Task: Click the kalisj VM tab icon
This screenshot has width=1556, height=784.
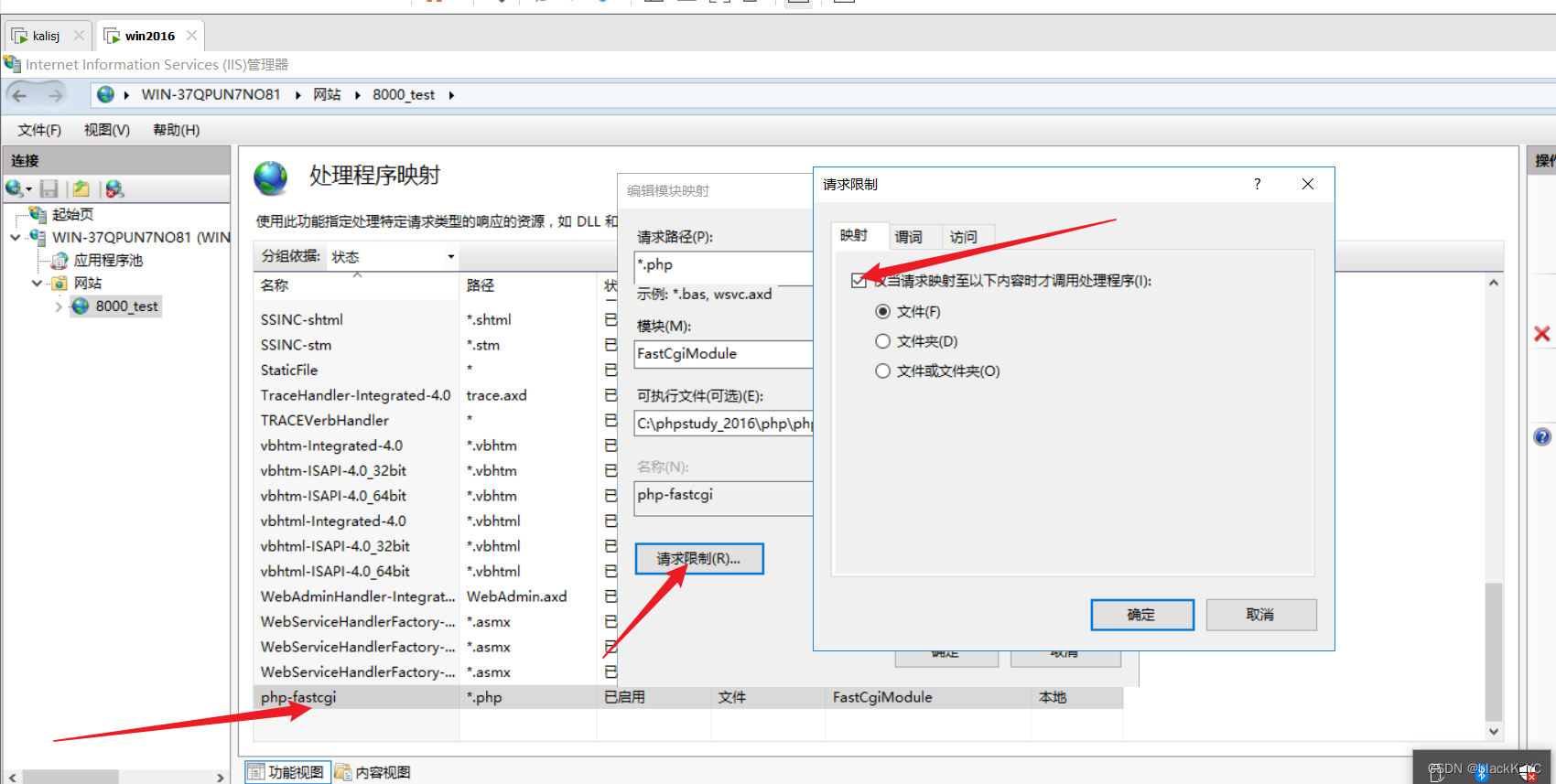Action: [x=19, y=36]
